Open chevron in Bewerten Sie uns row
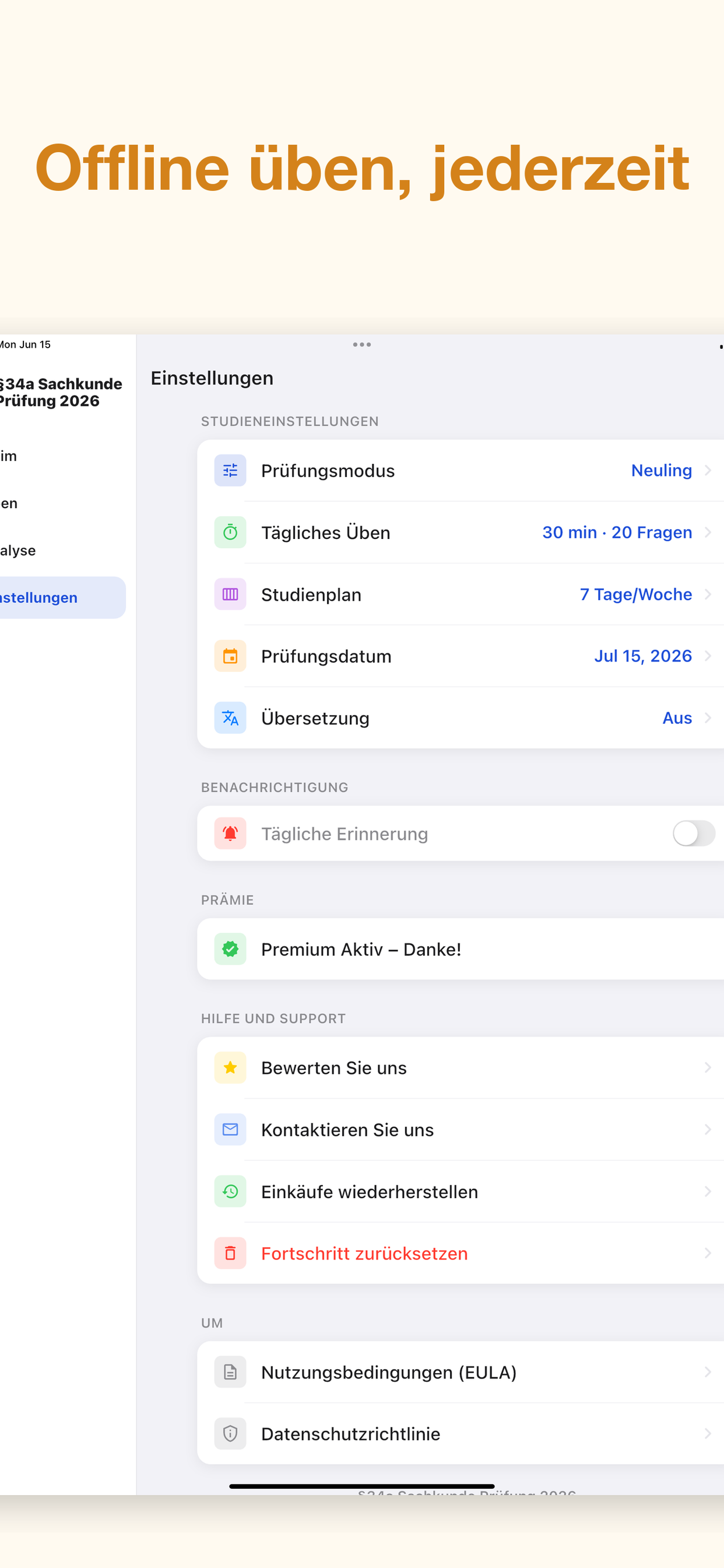724x1568 pixels. tap(708, 1067)
